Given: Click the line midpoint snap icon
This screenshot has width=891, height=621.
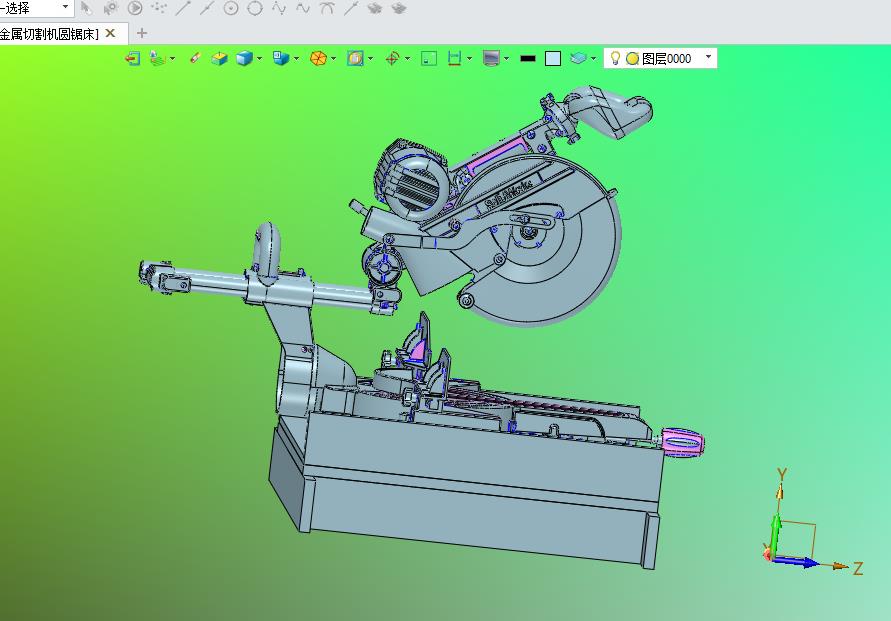Looking at the screenshot, I should click(206, 8).
